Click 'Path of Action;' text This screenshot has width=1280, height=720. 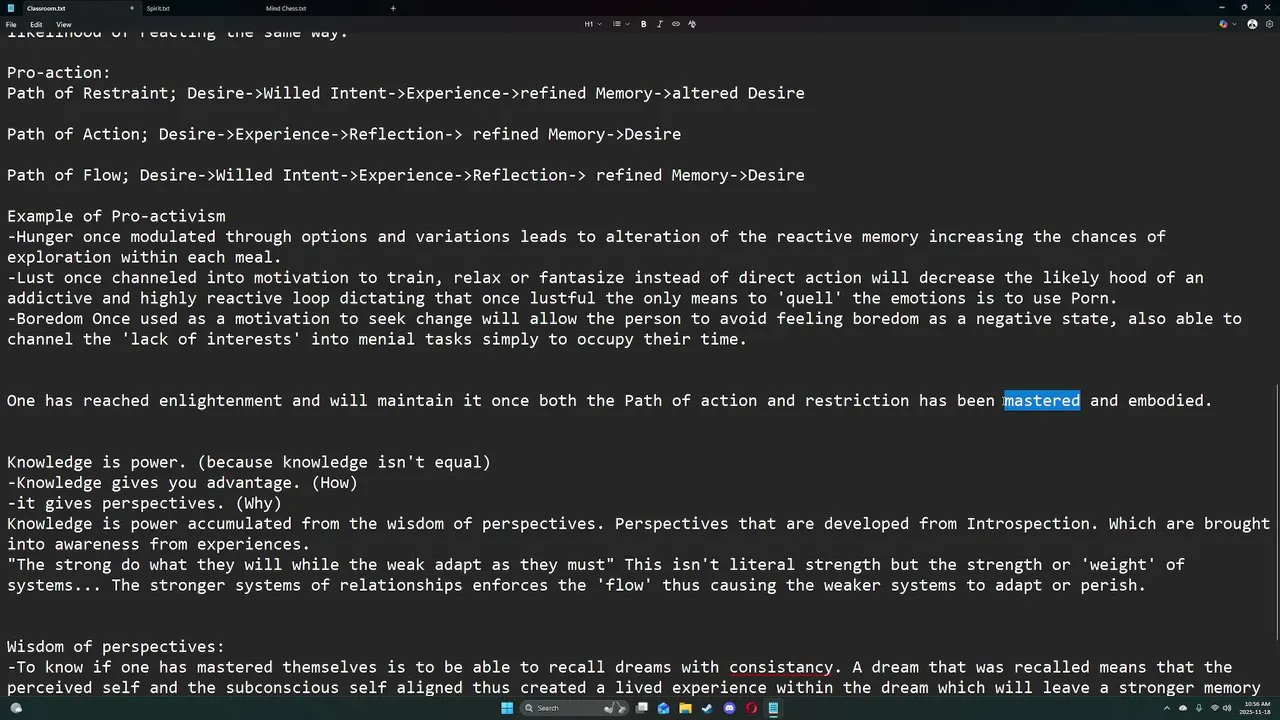(x=78, y=134)
